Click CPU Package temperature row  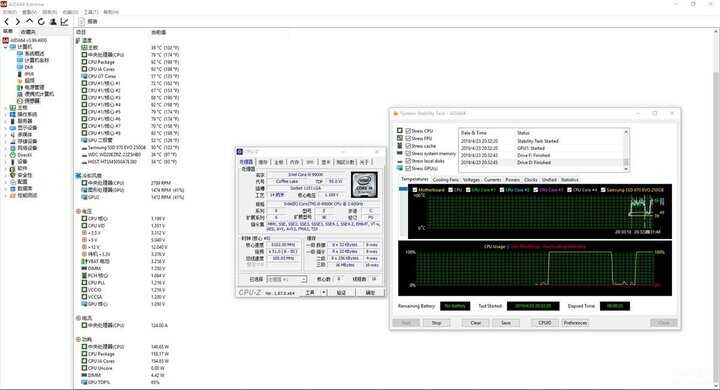[131, 62]
